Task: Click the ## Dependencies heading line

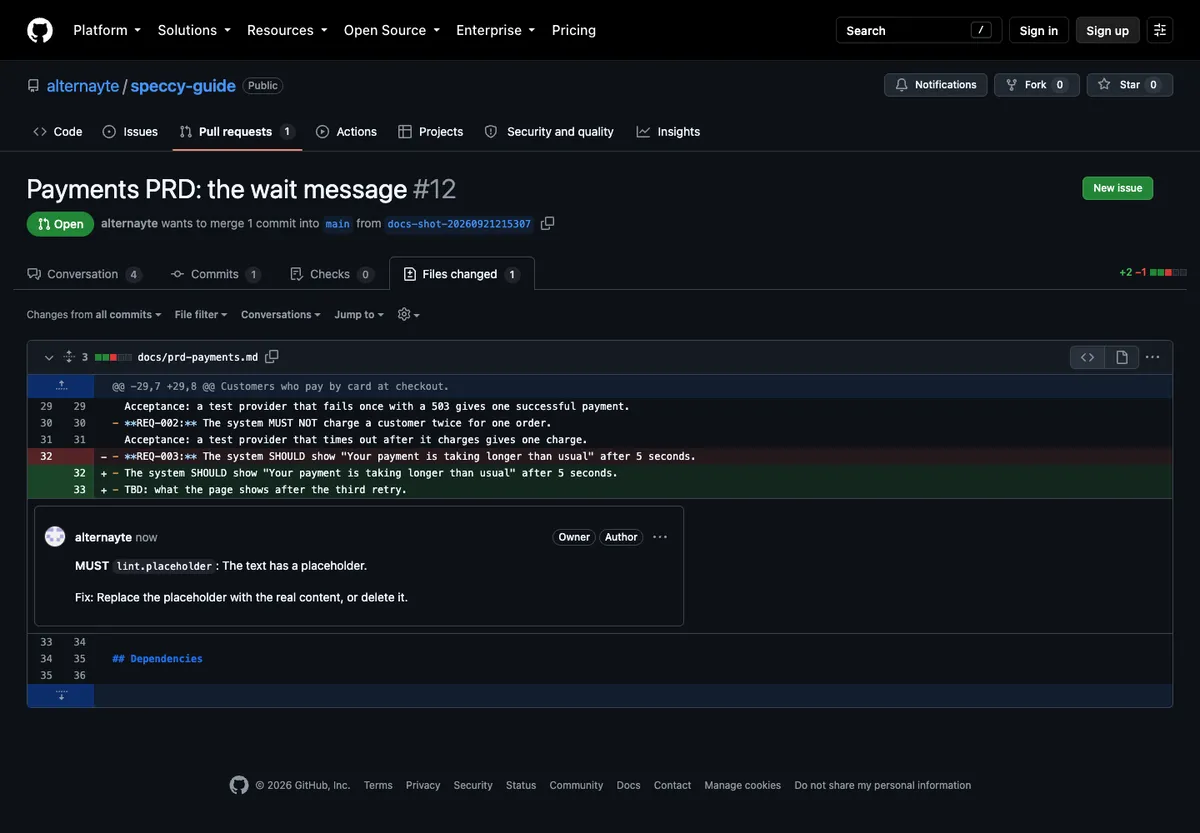Action: coord(157,659)
